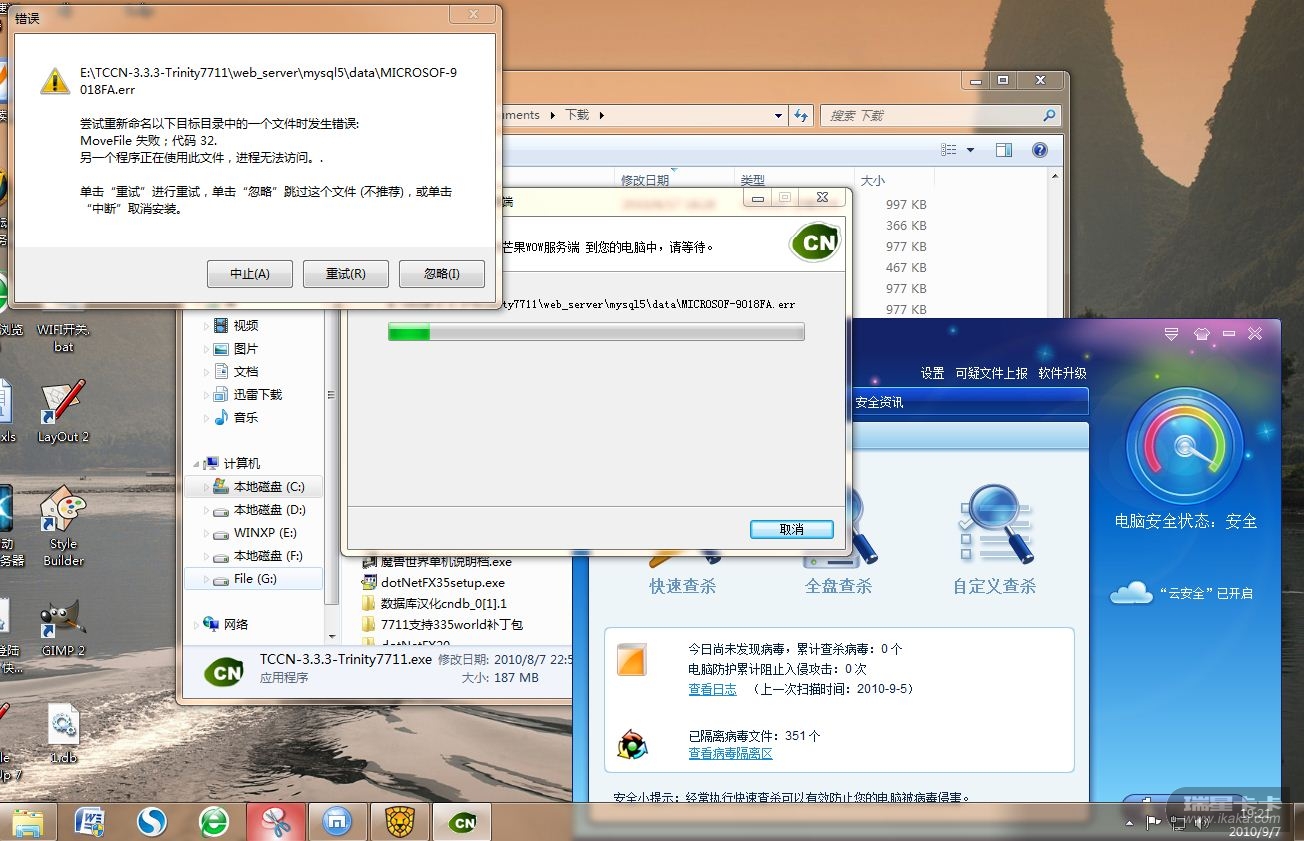Expand the 迅雷下载 tree node

(207, 394)
